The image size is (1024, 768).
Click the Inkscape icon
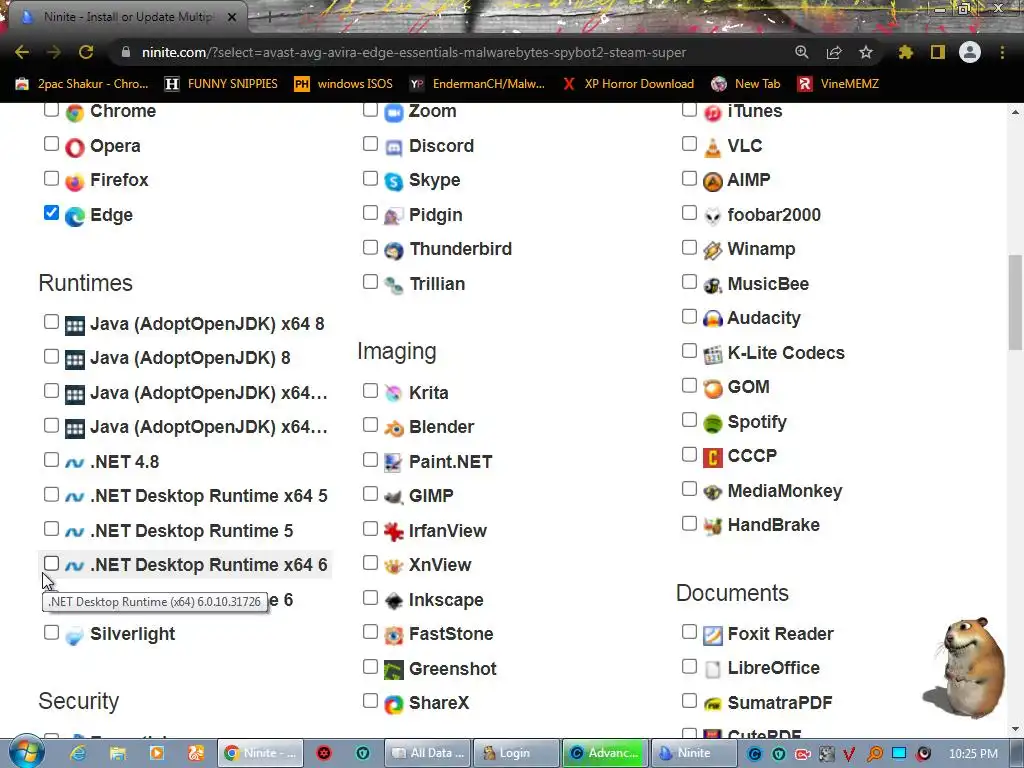394,601
